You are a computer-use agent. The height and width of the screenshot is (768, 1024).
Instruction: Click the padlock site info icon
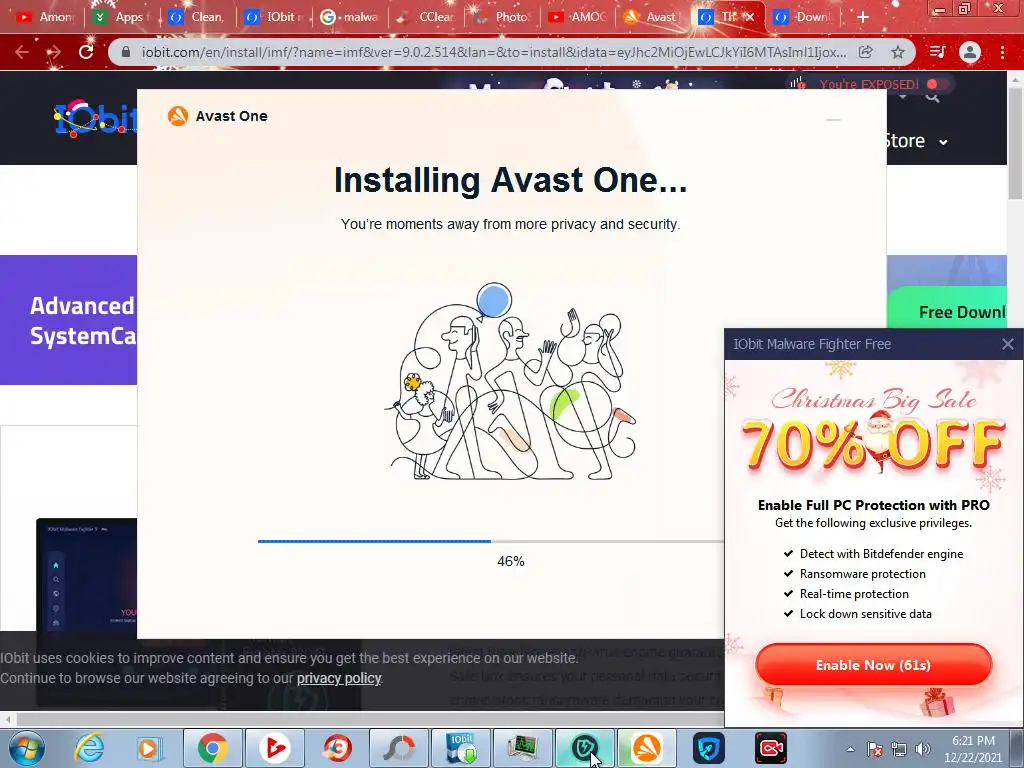pos(127,52)
